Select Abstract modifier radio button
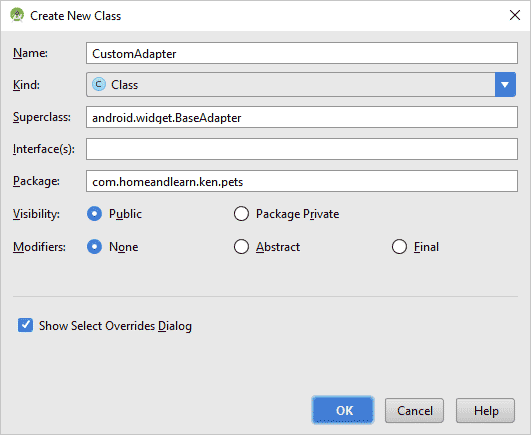The image size is (531, 435). 241,247
